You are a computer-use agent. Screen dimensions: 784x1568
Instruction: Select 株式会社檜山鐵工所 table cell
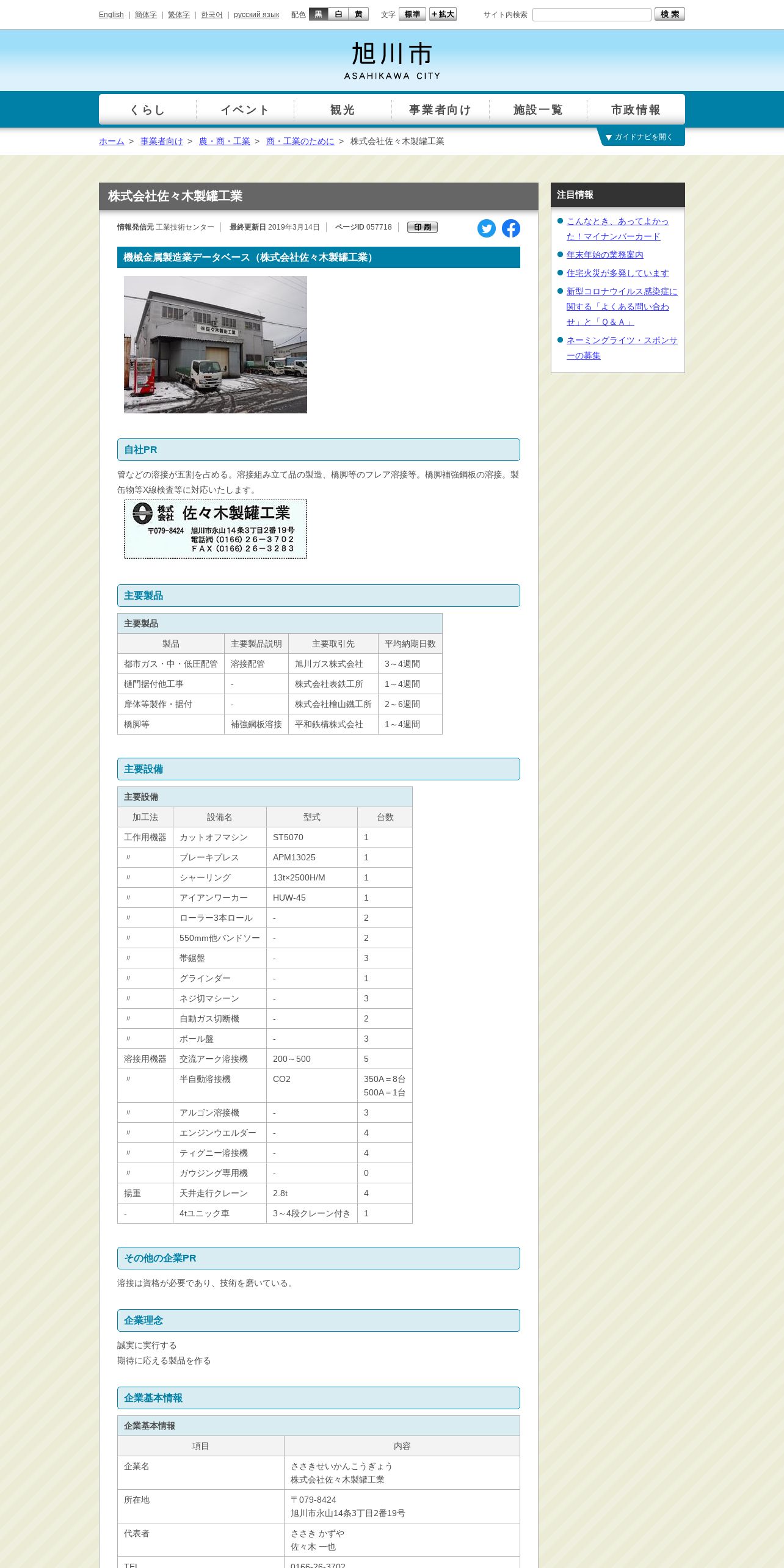pos(333,704)
